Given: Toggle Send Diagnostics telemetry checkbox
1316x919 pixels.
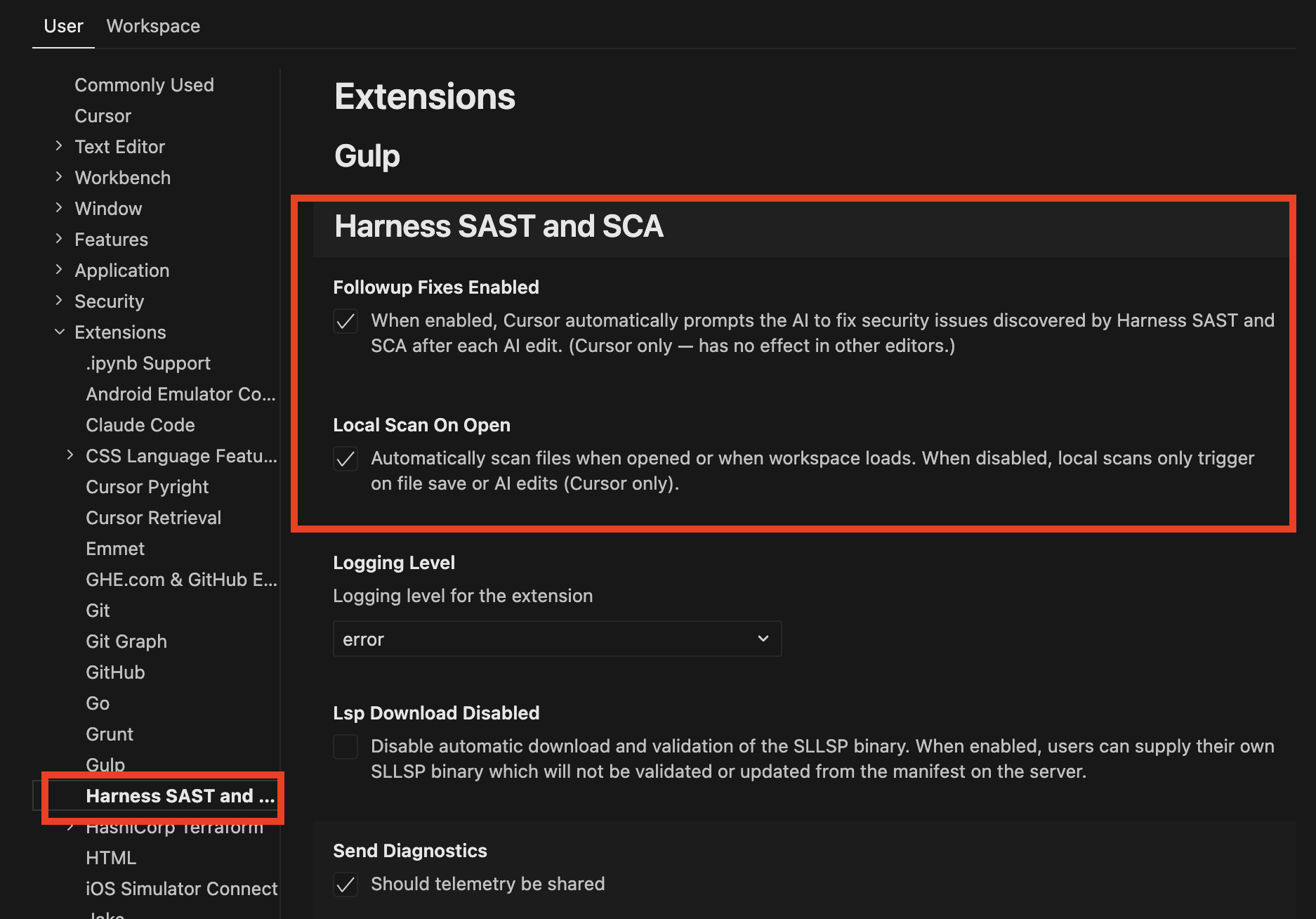Looking at the screenshot, I should (x=346, y=885).
